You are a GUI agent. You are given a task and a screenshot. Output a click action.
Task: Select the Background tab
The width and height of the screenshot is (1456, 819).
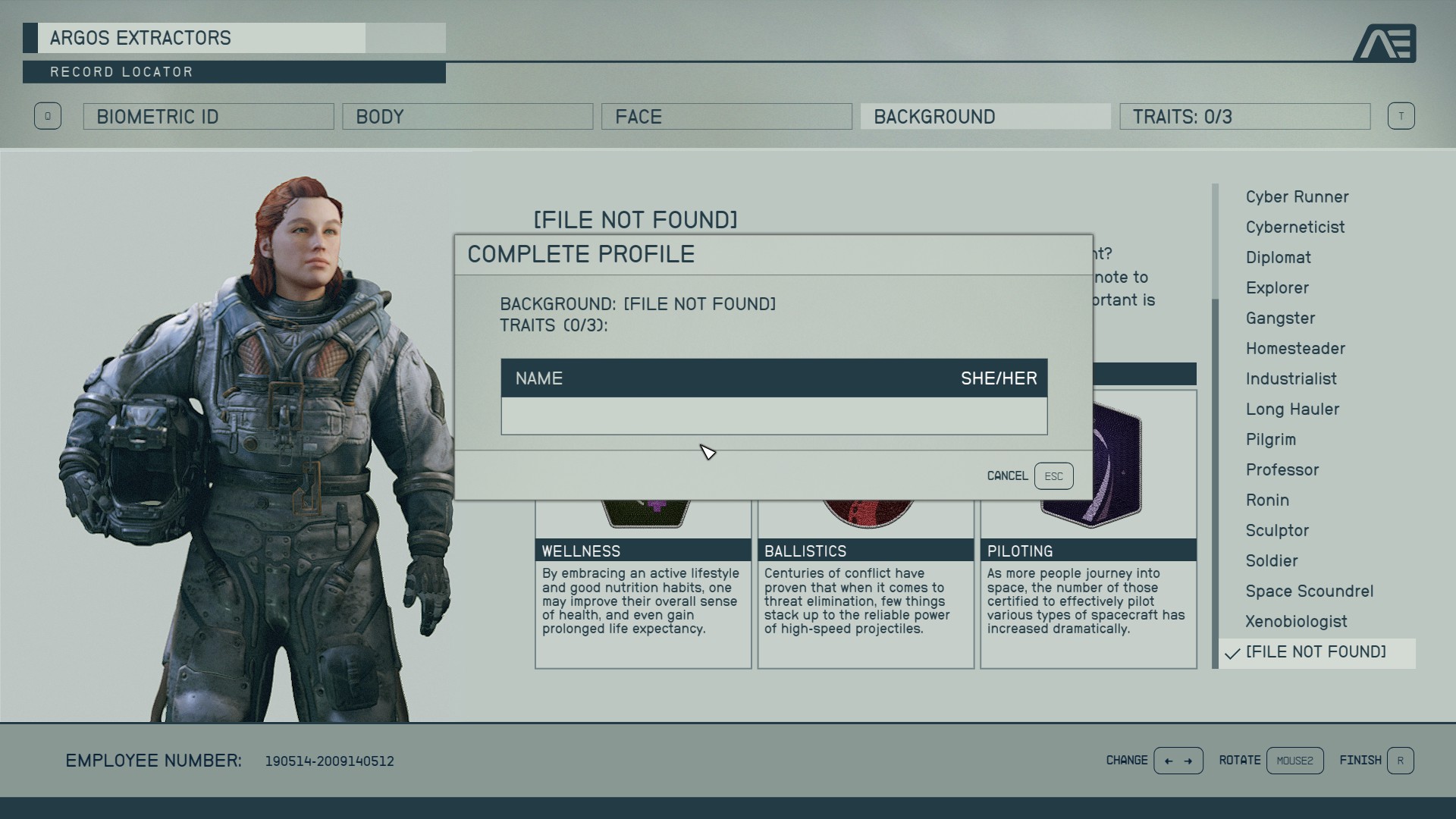coord(986,117)
